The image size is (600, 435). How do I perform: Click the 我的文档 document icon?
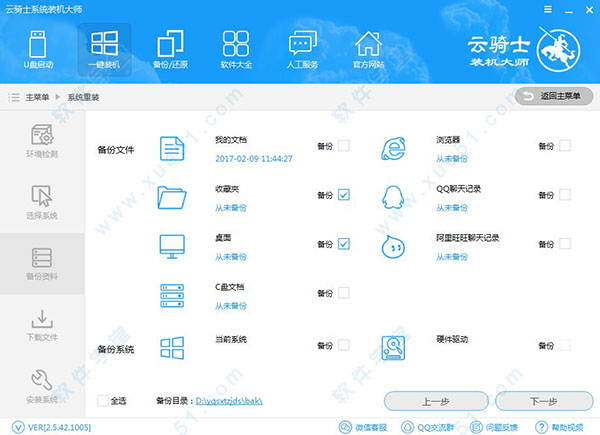click(172, 148)
